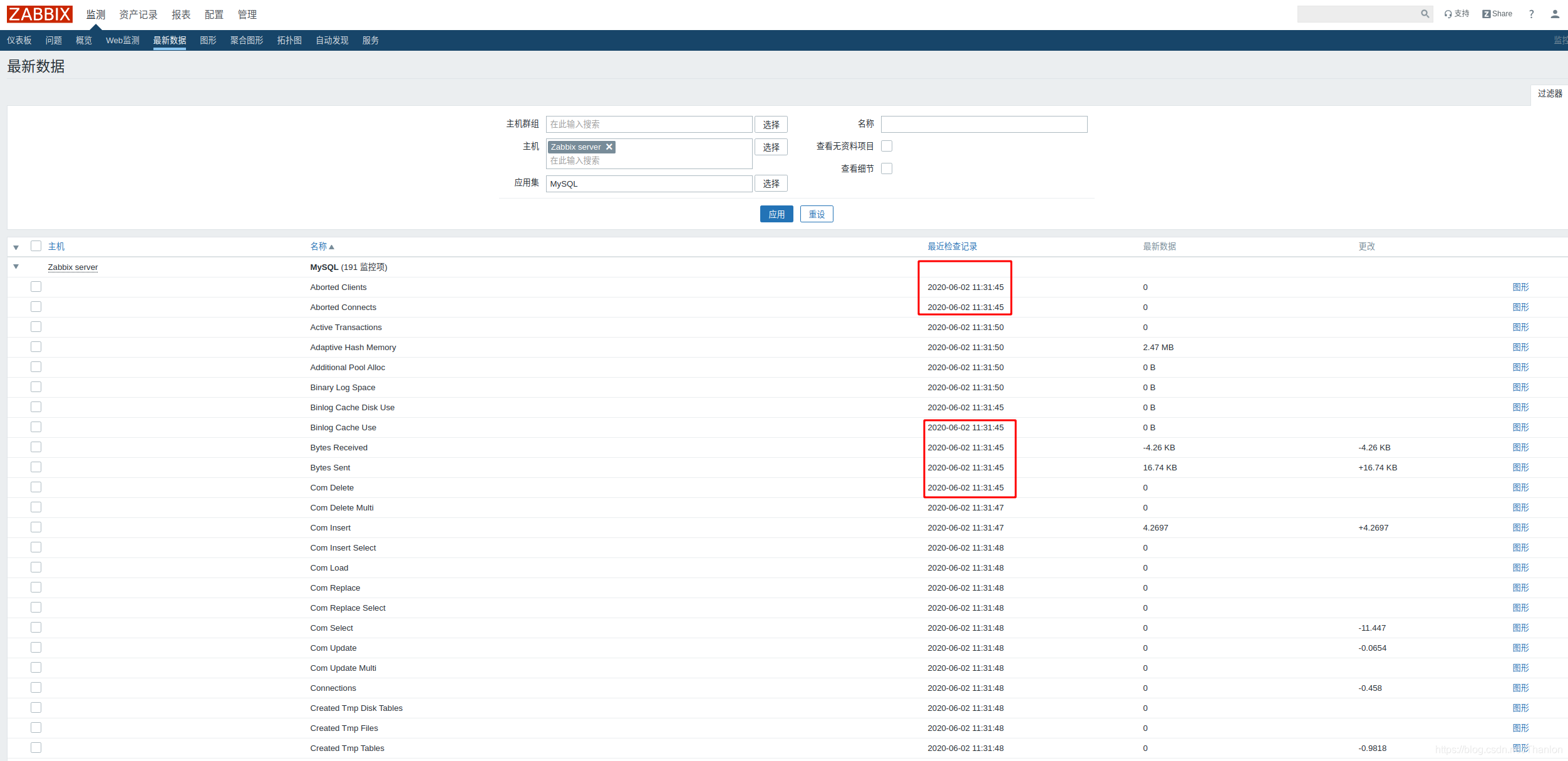
Task: Go to the 图形 submenu
Action: click(208, 40)
